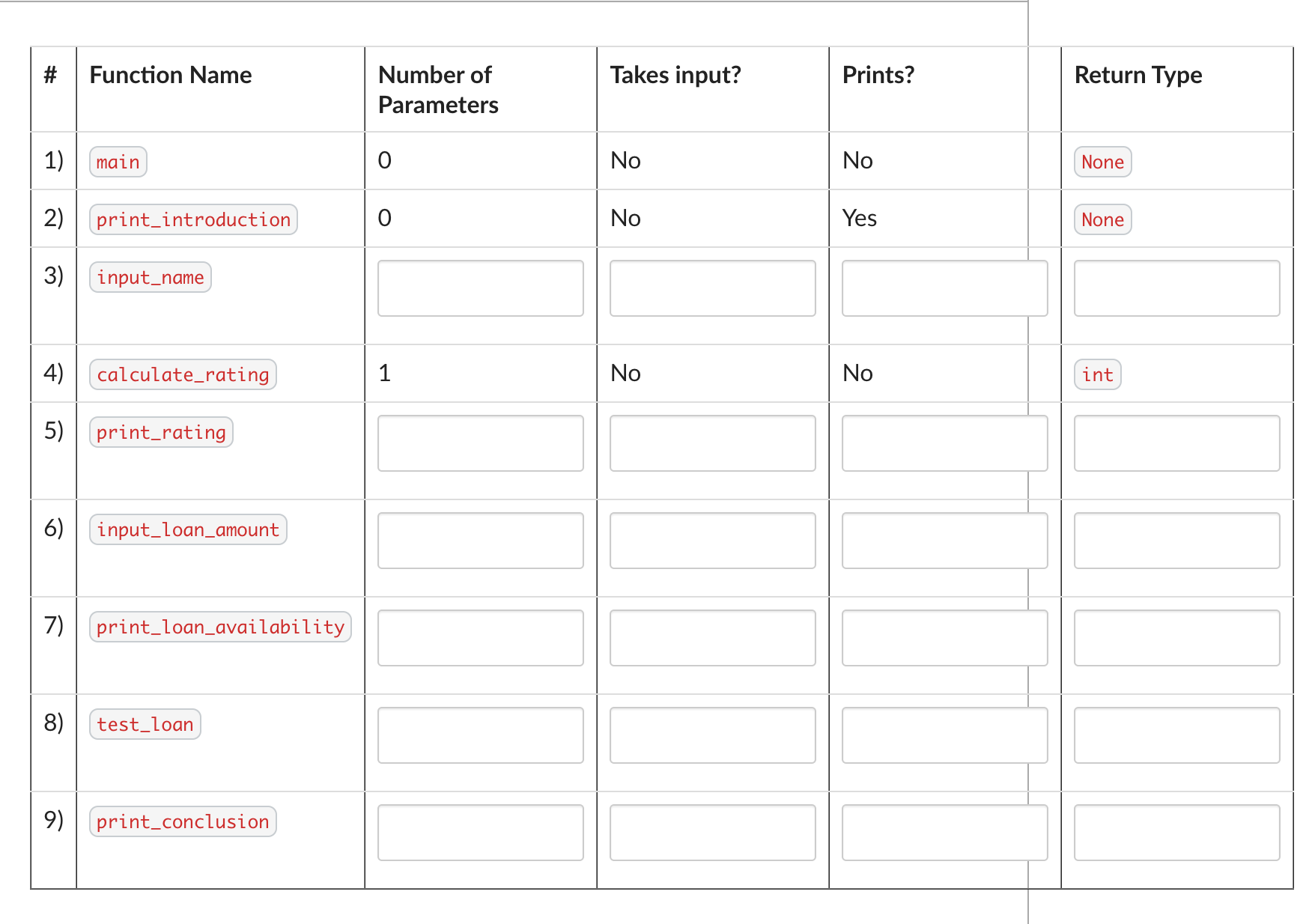Click the print_rating function chip
Viewport: 1315px width, 924px height.
point(160,432)
